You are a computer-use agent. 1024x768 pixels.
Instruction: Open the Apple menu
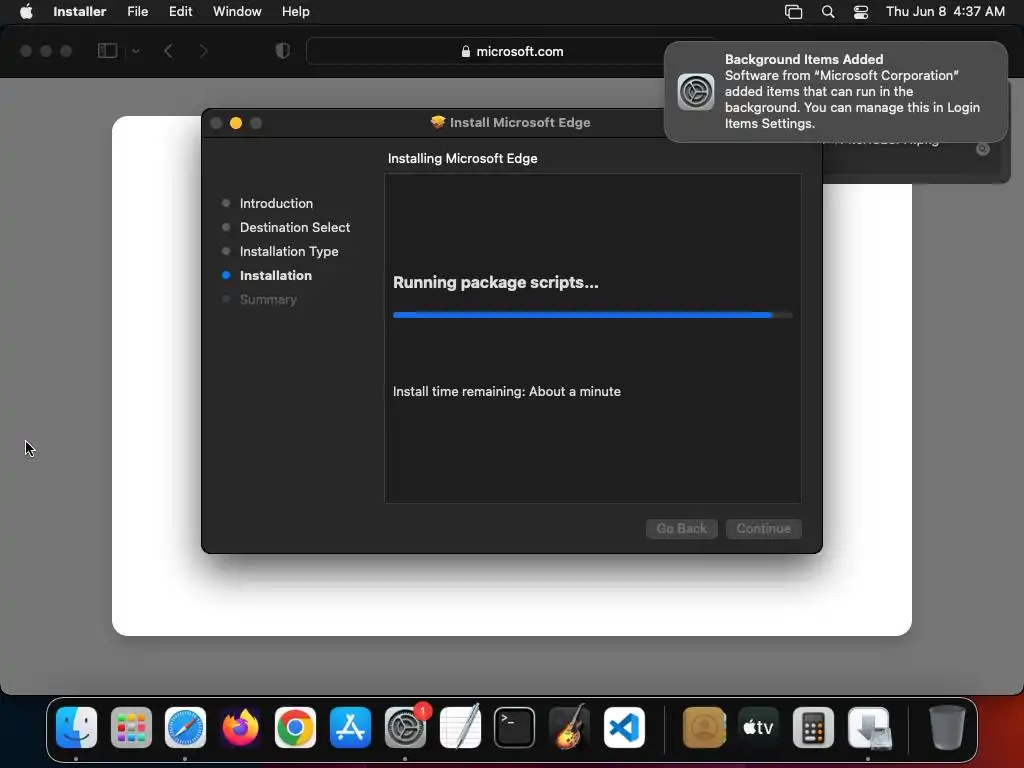click(26, 12)
